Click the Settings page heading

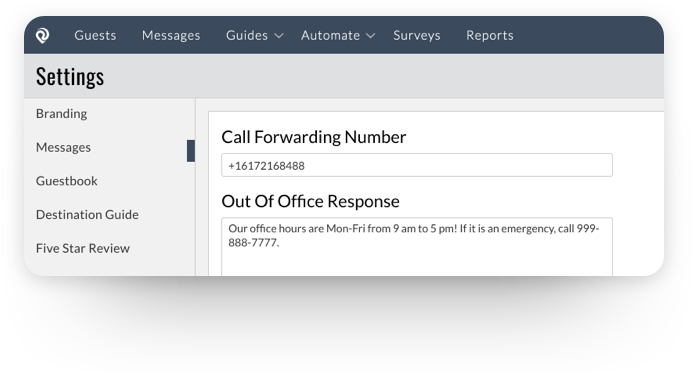coord(70,77)
